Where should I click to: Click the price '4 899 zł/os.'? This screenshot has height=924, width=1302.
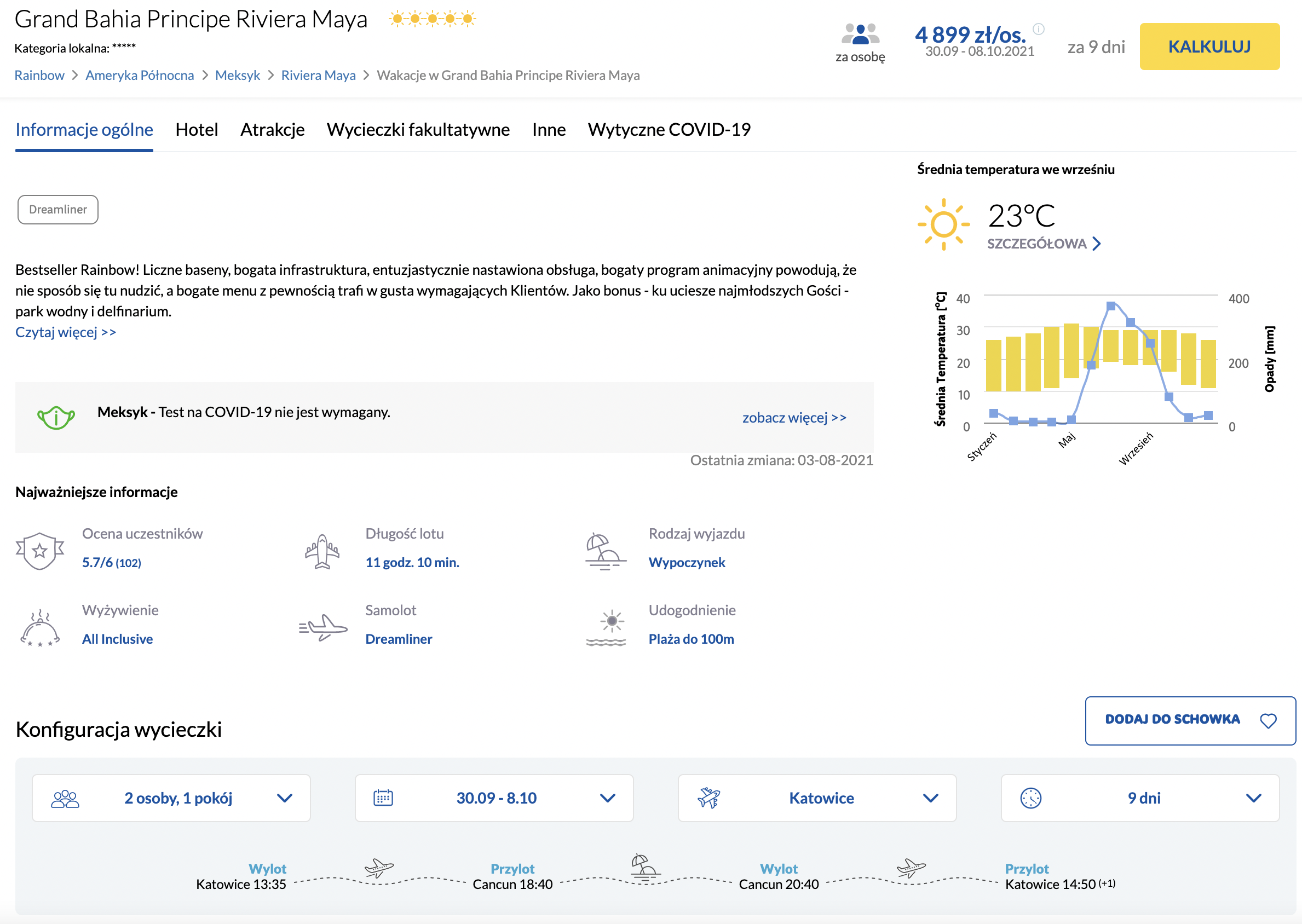click(x=971, y=34)
